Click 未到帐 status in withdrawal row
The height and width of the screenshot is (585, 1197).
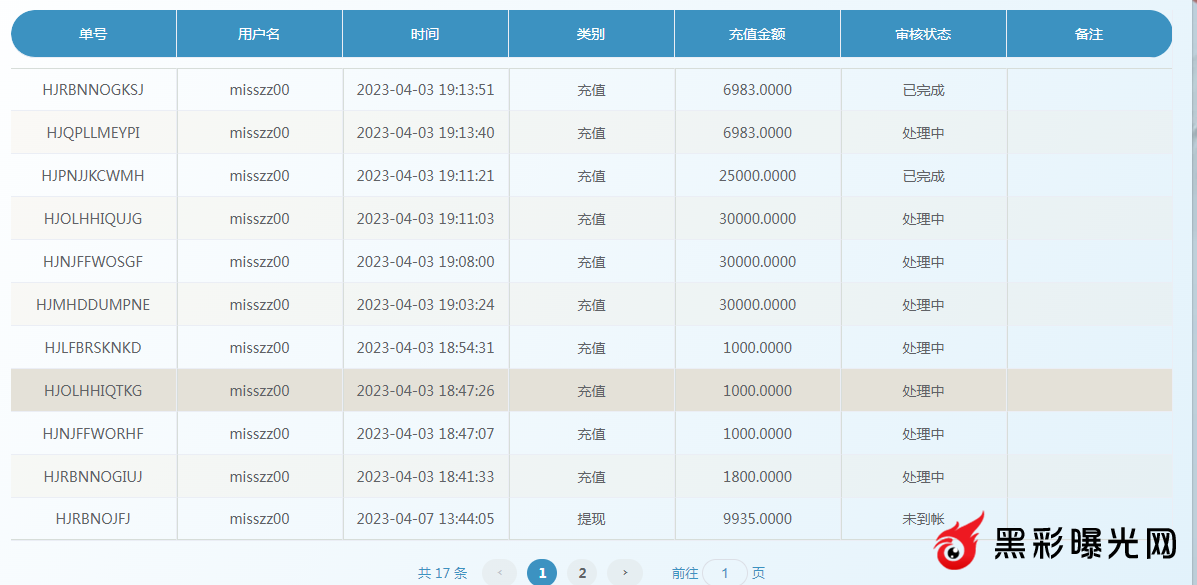923,519
